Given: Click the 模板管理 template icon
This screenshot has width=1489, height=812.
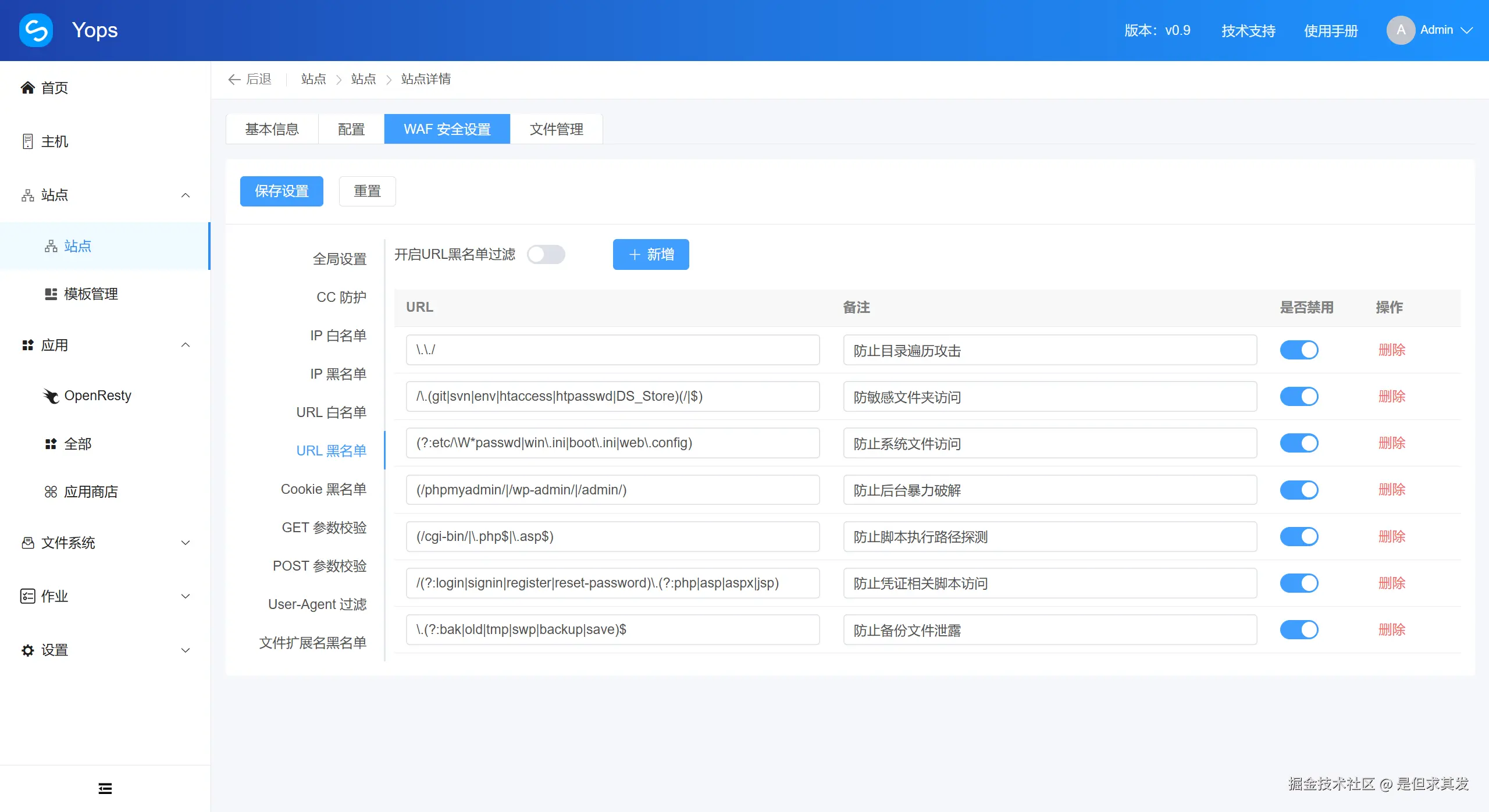Looking at the screenshot, I should pos(51,294).
